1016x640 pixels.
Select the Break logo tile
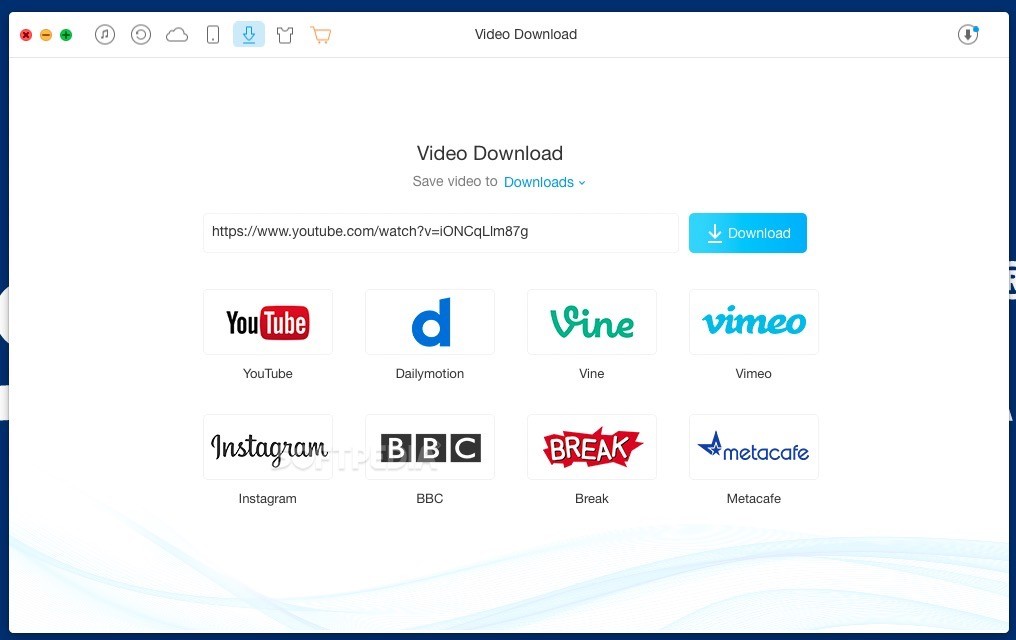[x=592, y=447]
